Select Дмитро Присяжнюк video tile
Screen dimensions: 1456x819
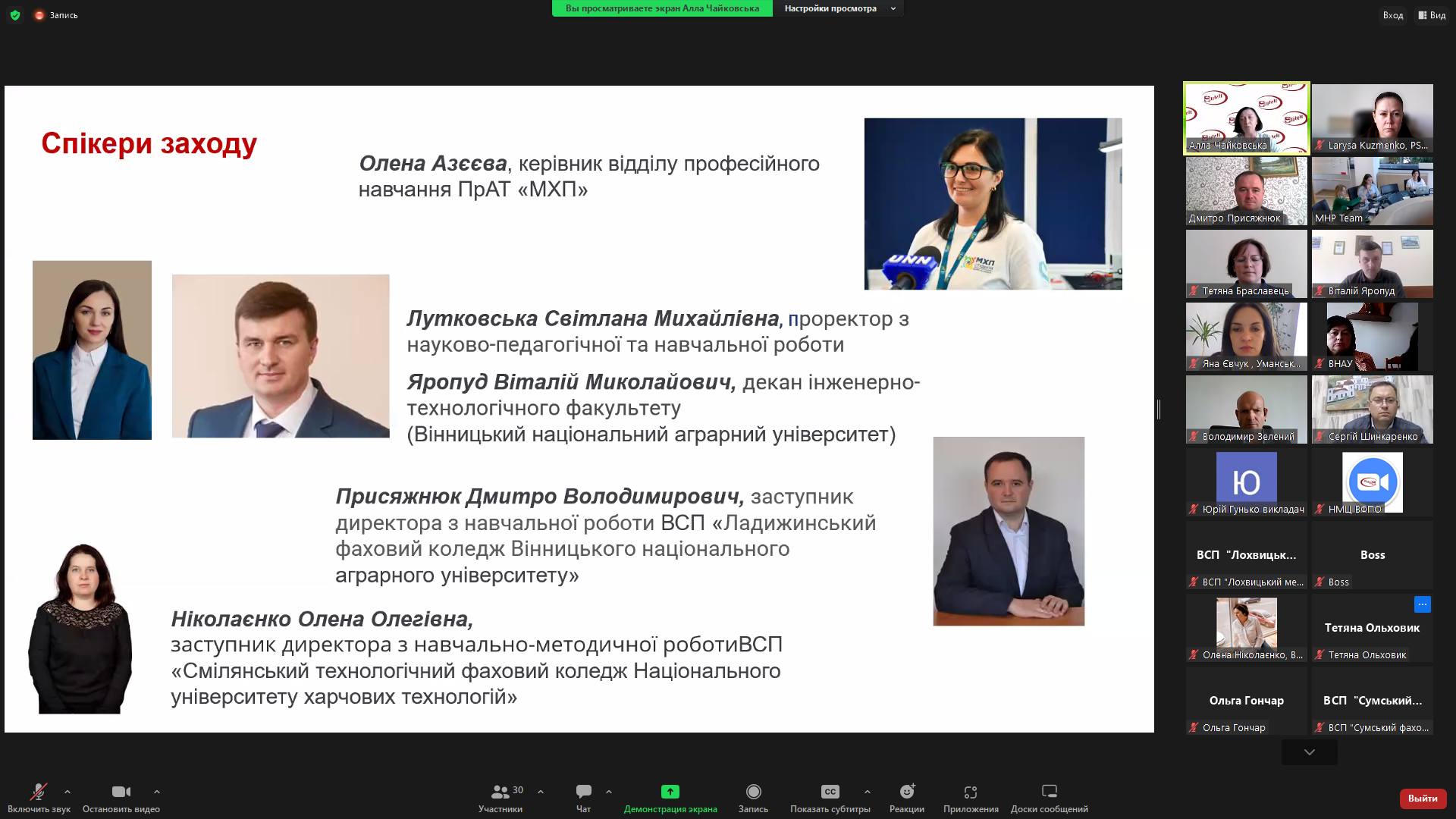(x=1247, y=191)
